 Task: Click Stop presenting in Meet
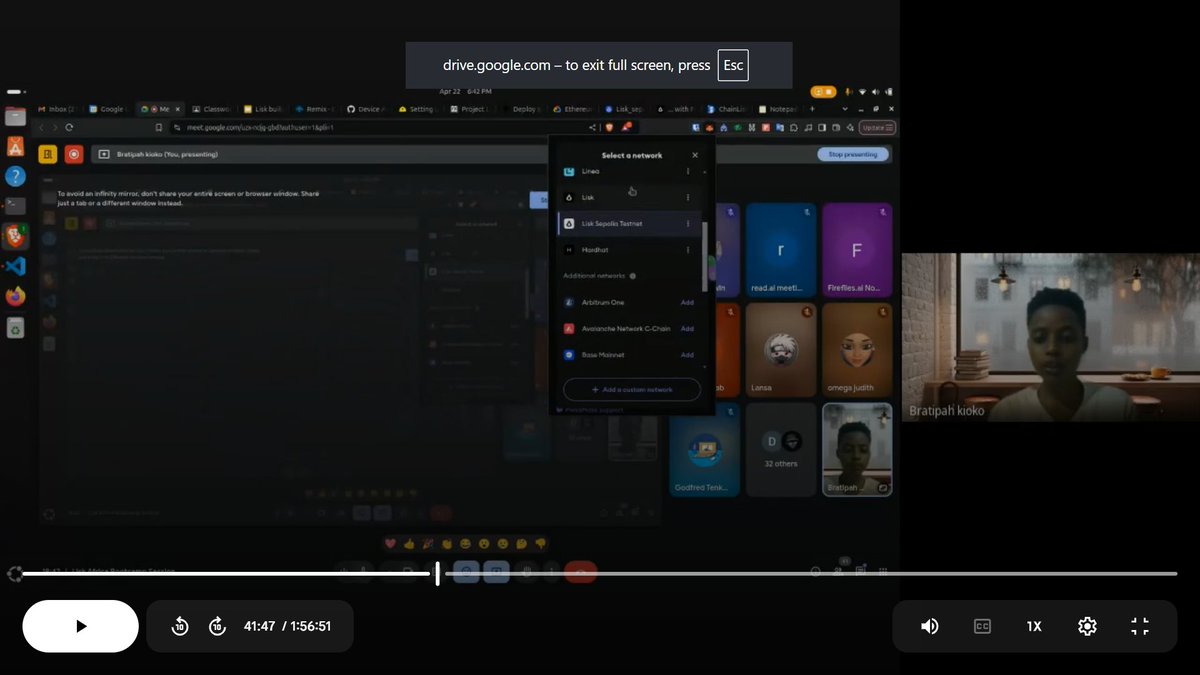[853, 154]
